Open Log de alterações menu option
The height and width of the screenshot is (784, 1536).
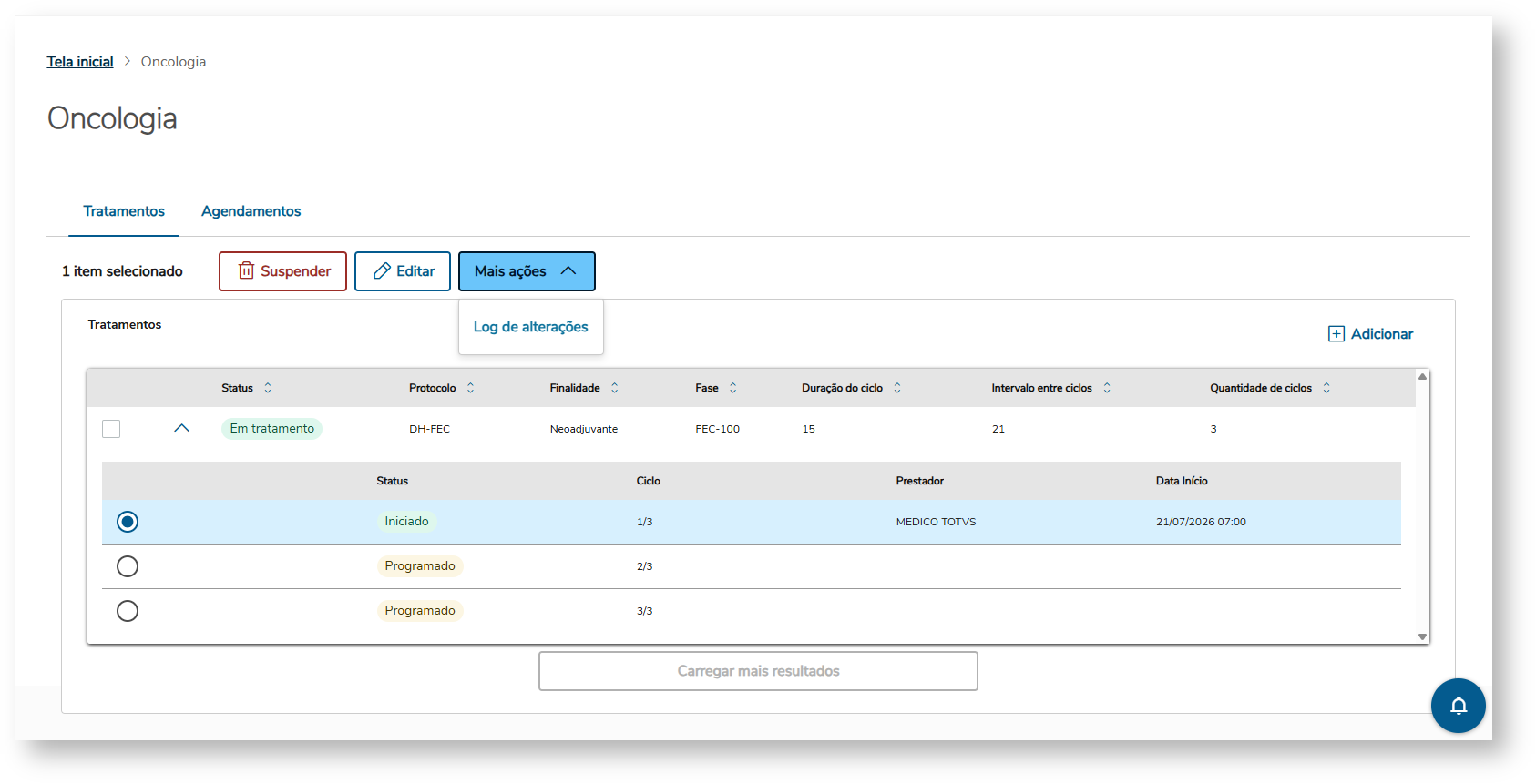(x=530, y=327)
